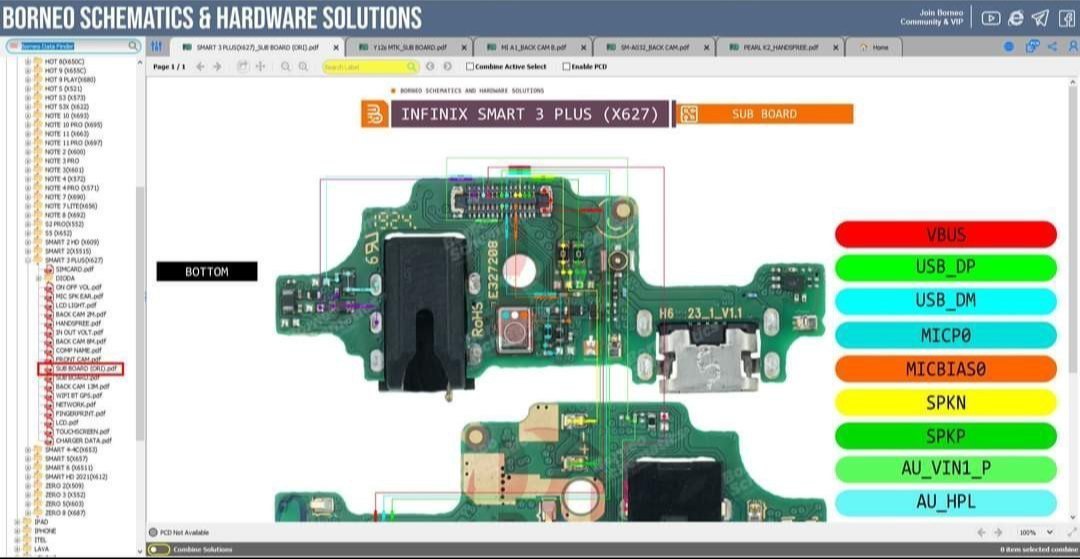Click Join Borneo Community & VIP link
Image resolution: width=1080 pixels, height=559 pixels.
[x=931, y=17]
